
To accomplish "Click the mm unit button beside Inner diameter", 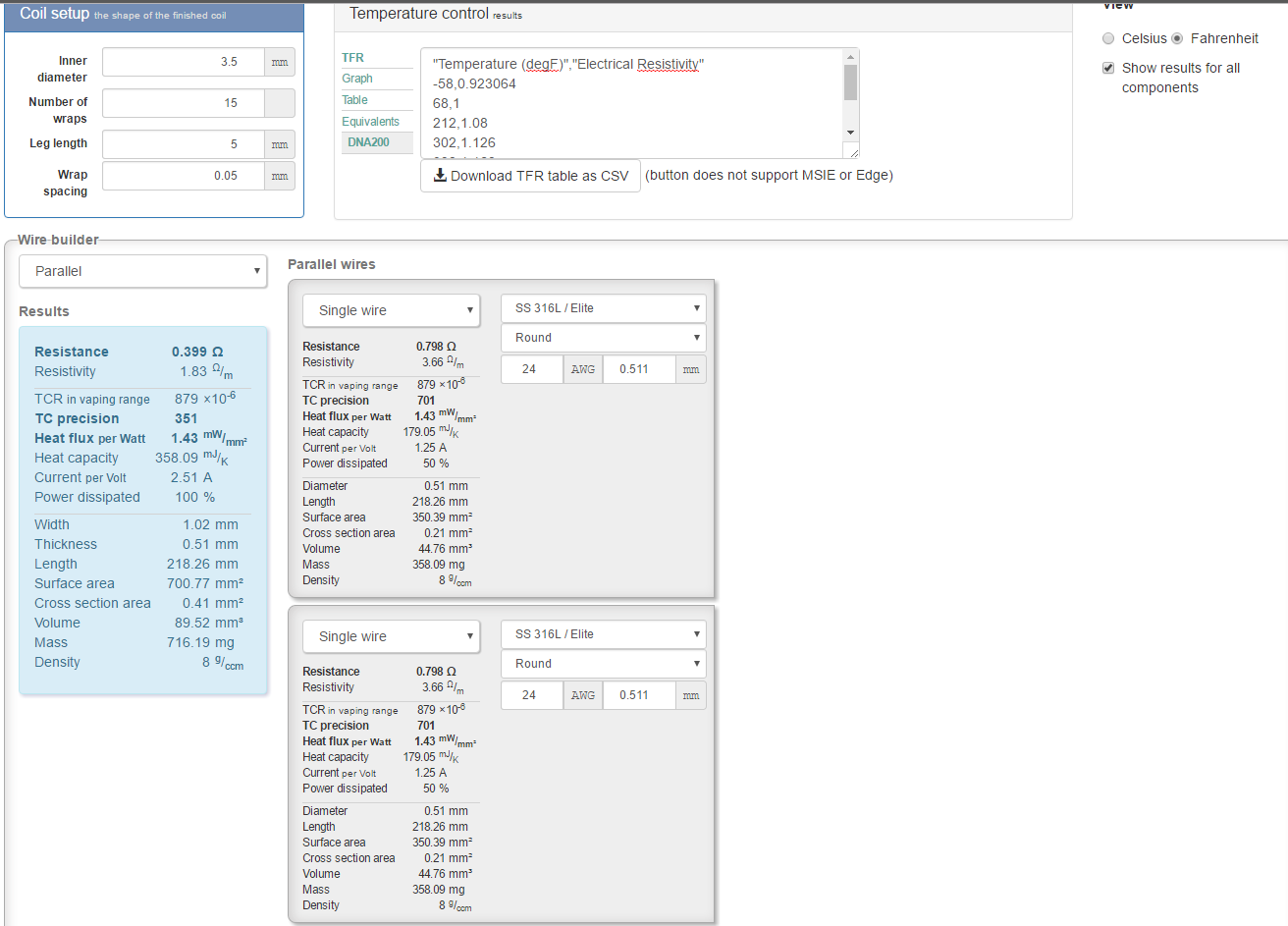I will [x=280, y=62].
